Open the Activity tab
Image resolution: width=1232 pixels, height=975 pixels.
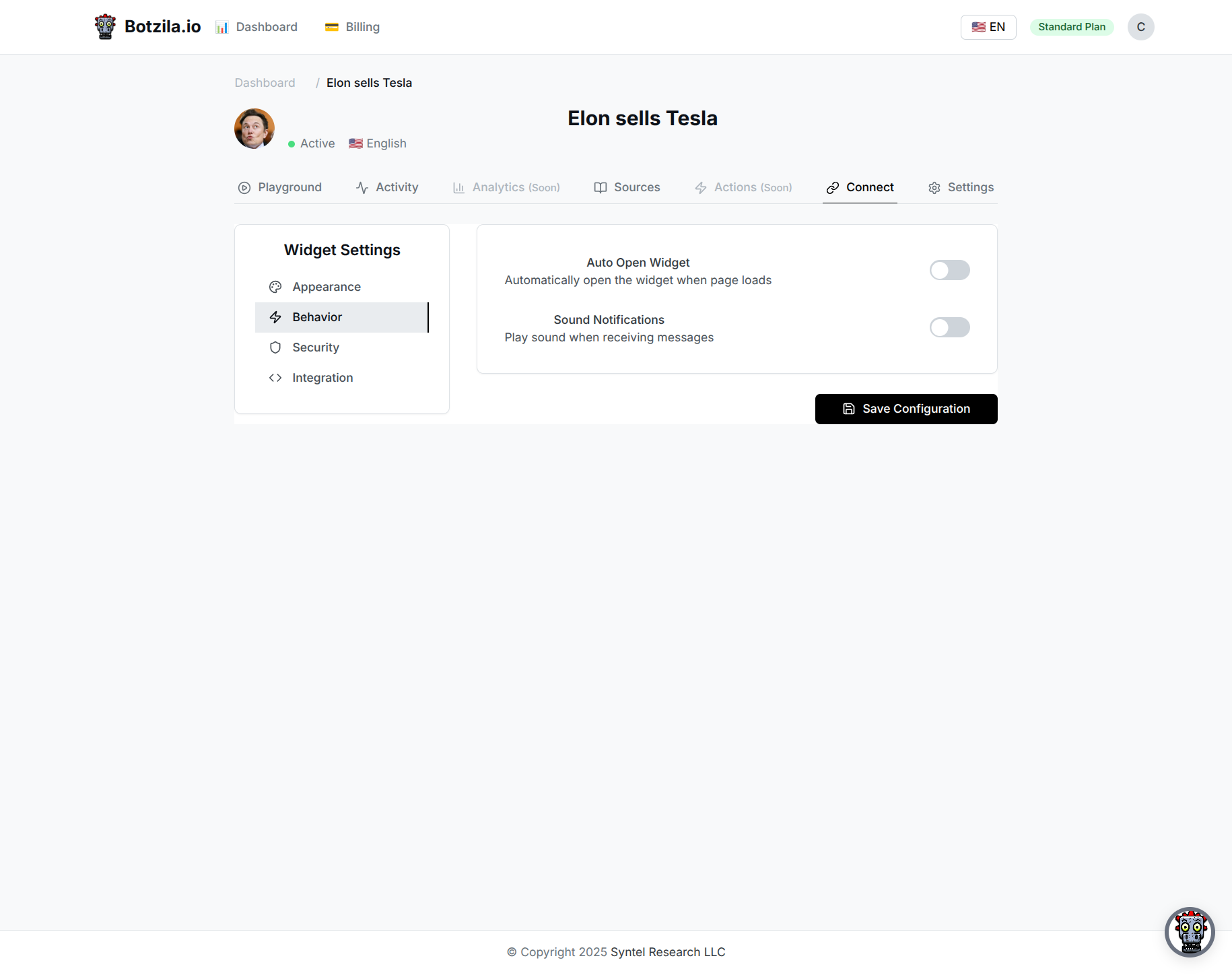387,187
